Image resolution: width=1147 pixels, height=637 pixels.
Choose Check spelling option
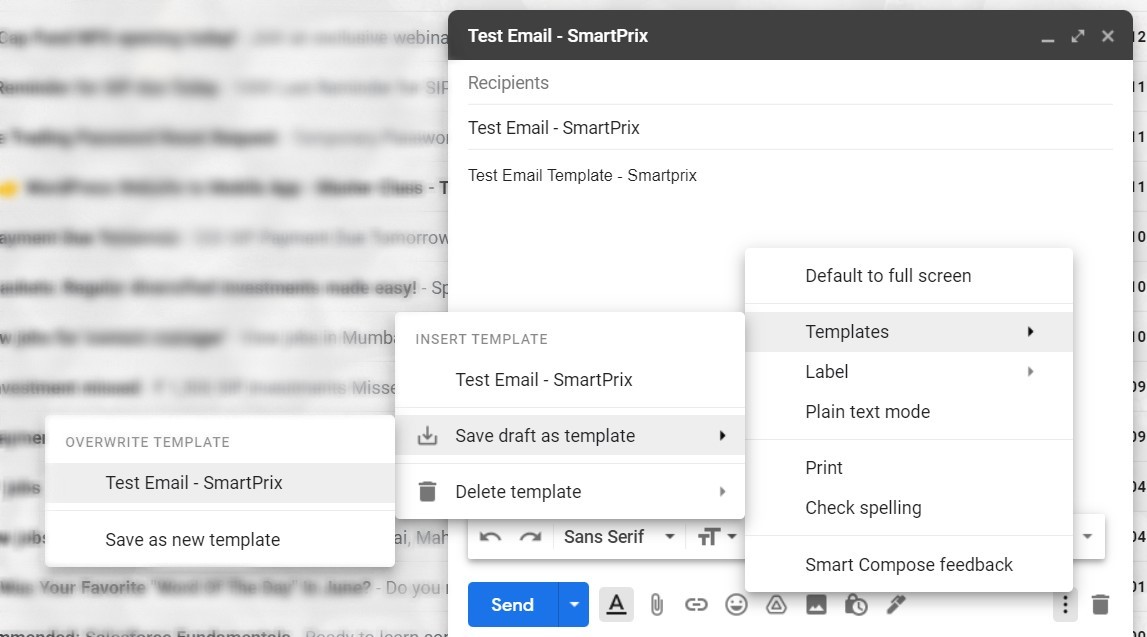[909, 508]
